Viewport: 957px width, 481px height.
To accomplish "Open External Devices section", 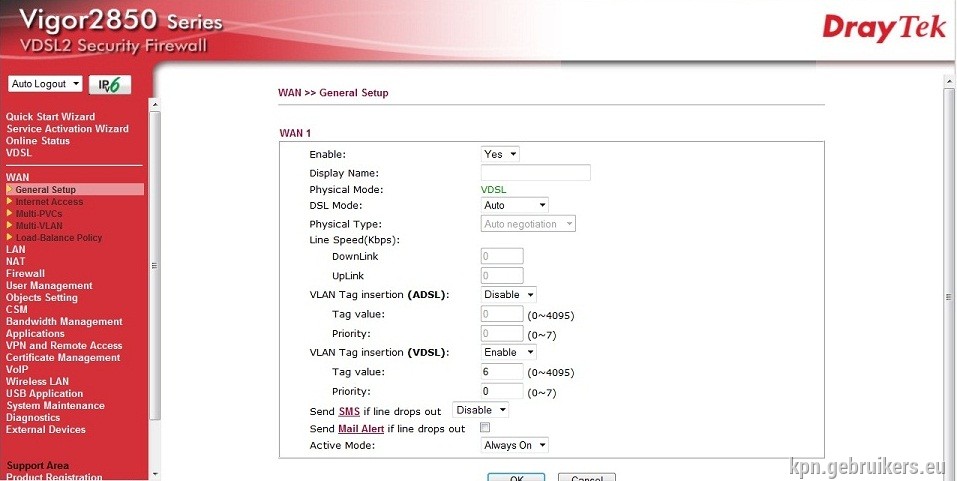I will (46, 430).
